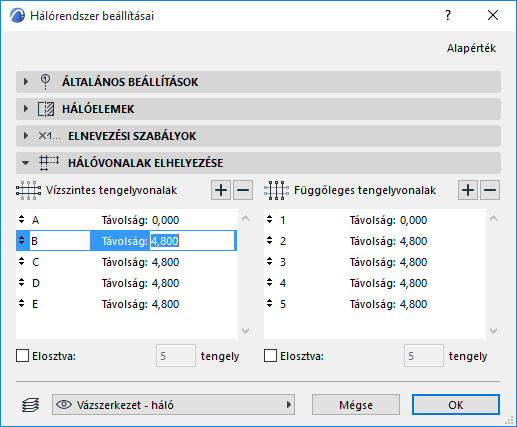This screenshot has width=517, height=427.
Task: Select the distance value of row D
Action: (x=166, y=283)
